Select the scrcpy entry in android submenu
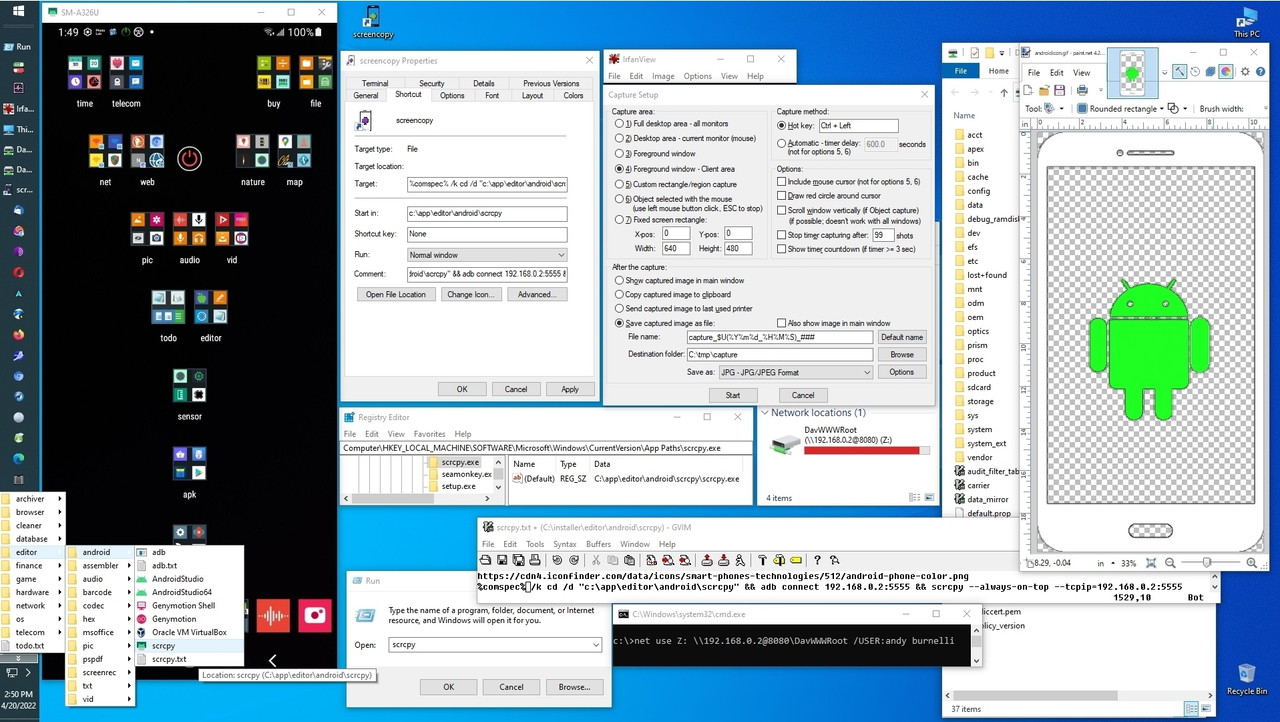1280x722 pixels. coord(189,646)
